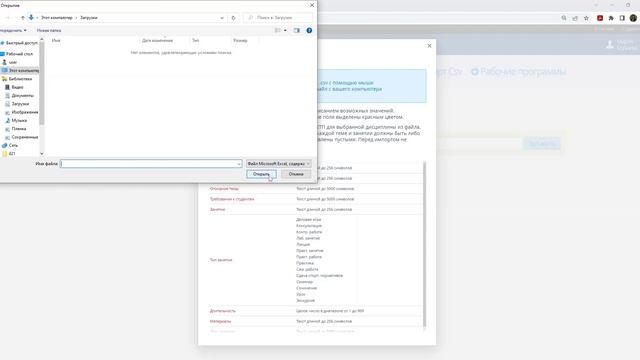Click the red extension icon in browser toolbar
Image resolution: width=640 pixels, height=360 pixels.
click(600, 18)
